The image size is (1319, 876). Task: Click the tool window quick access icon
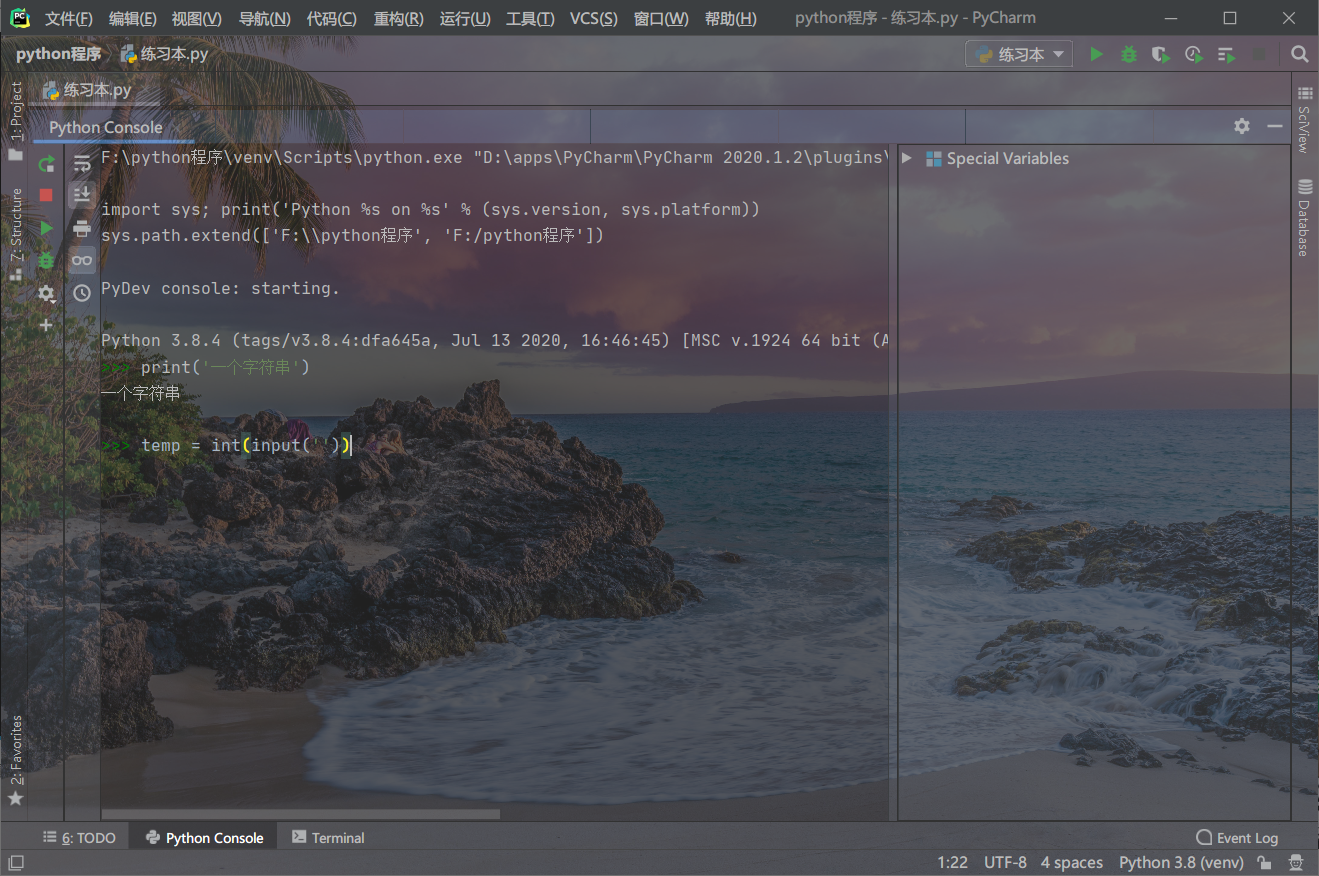pos(16,862)
